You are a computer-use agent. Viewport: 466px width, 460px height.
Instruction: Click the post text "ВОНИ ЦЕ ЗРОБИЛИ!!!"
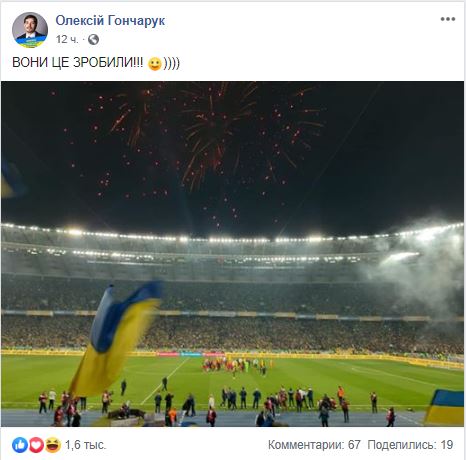(77, 63)
